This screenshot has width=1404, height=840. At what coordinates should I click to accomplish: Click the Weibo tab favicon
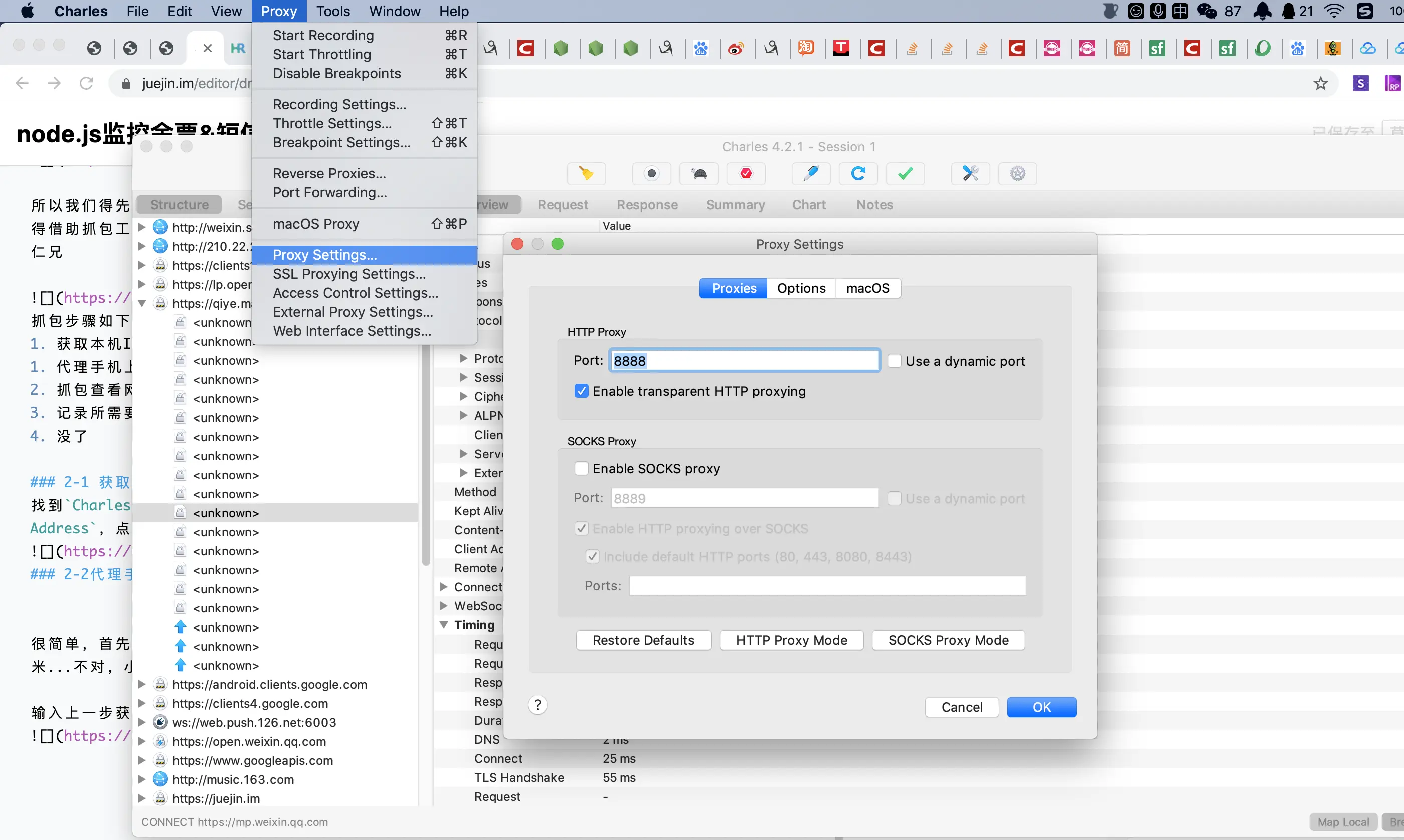click(x=736, y=48)
